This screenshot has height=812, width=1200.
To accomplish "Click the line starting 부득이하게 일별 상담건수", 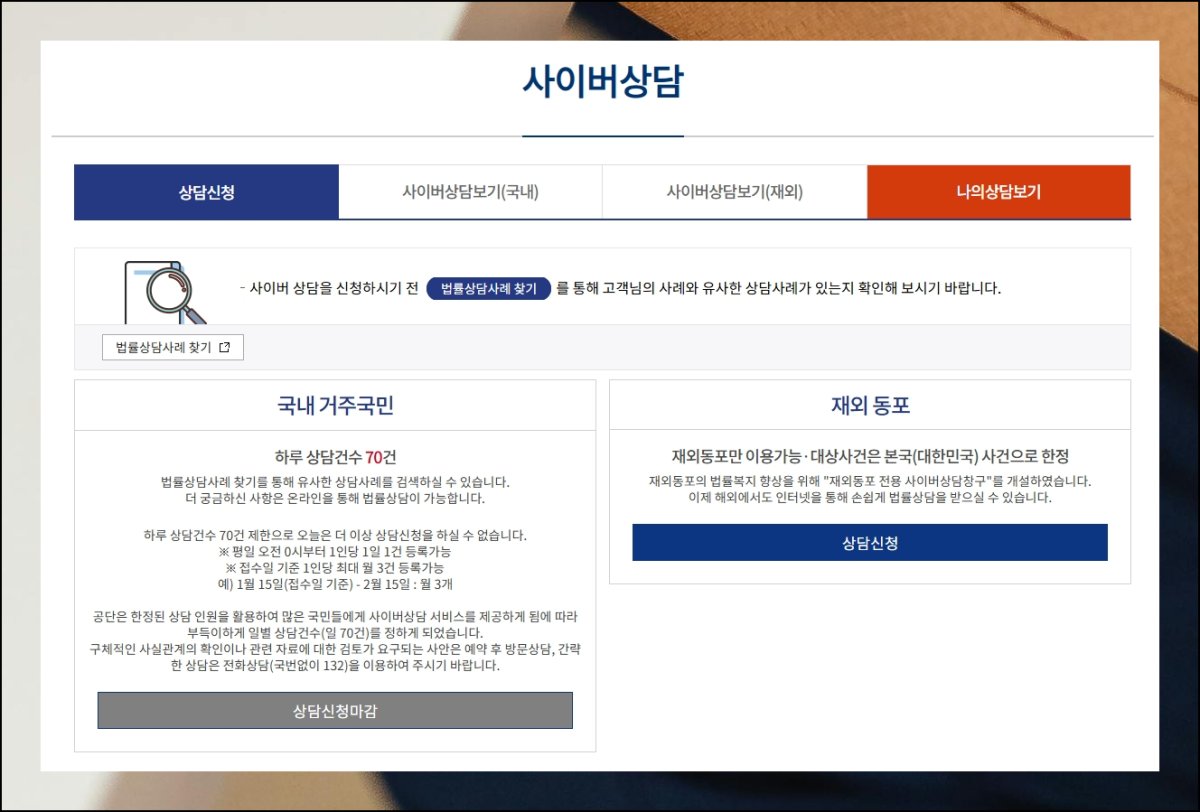I will 335,633.
